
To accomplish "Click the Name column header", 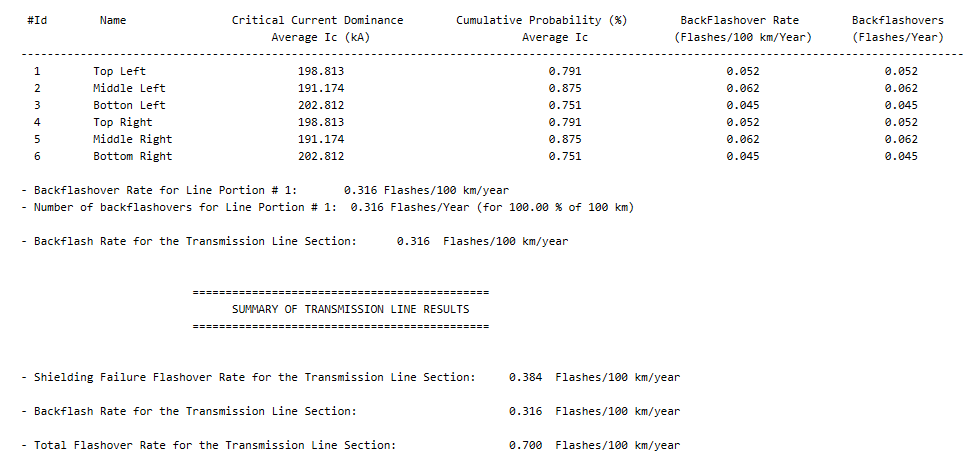I will point(113,21).
